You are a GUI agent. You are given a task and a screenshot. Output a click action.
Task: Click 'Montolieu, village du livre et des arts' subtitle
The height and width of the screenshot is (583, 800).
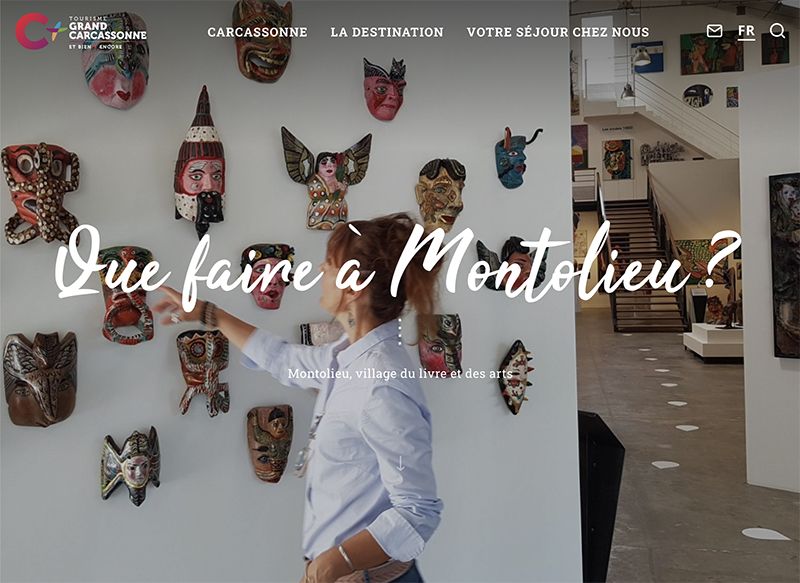(x=400, y=373)
